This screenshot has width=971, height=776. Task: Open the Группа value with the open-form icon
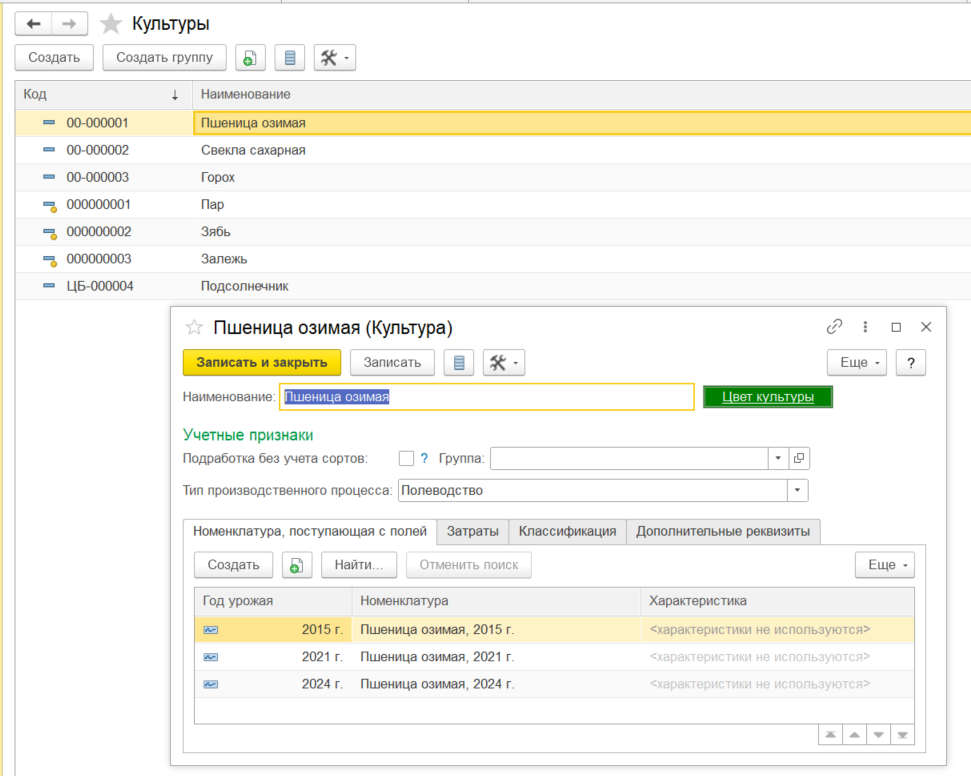[x=799, y=458]
